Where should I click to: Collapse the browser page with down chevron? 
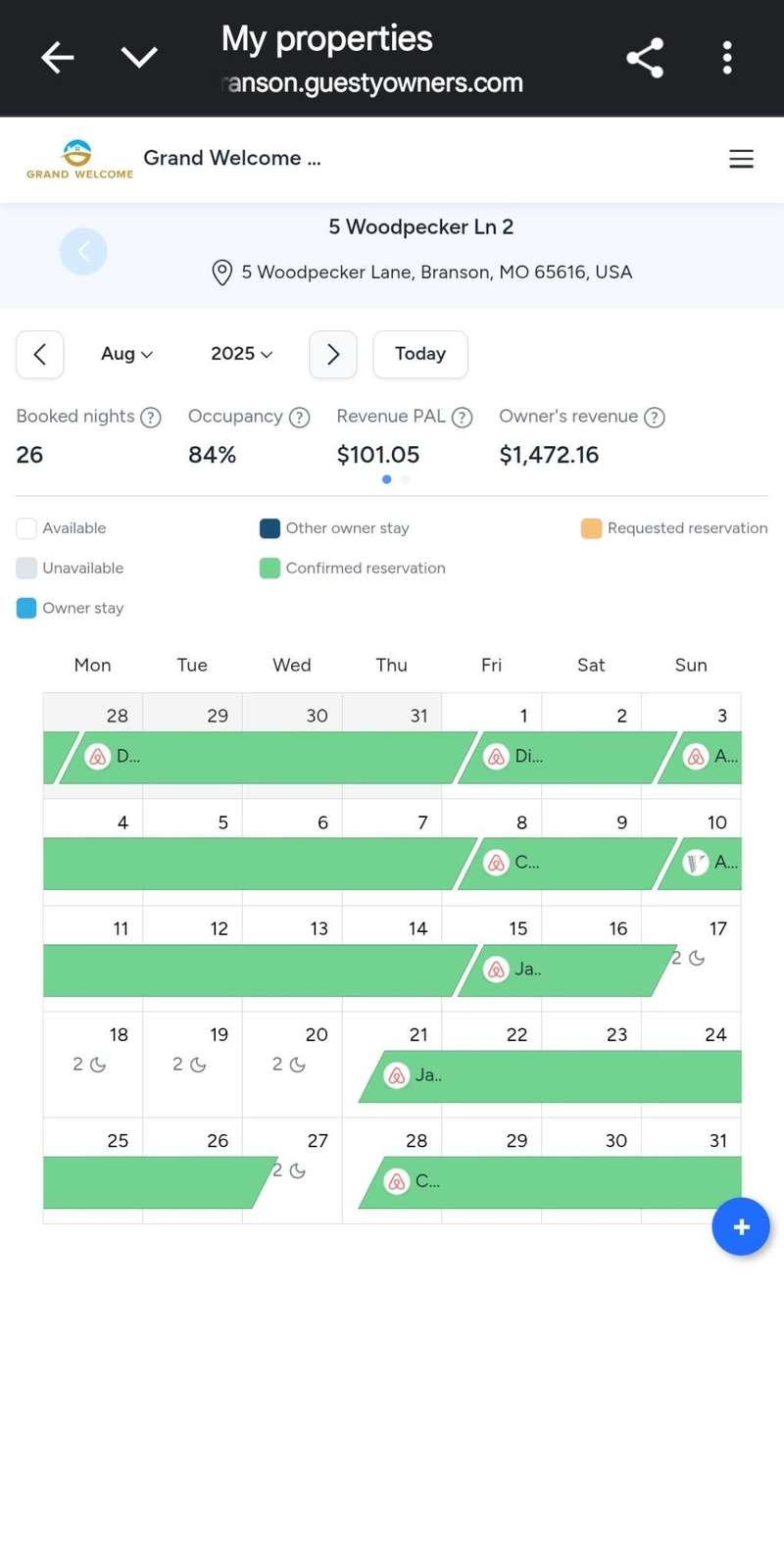139,58
